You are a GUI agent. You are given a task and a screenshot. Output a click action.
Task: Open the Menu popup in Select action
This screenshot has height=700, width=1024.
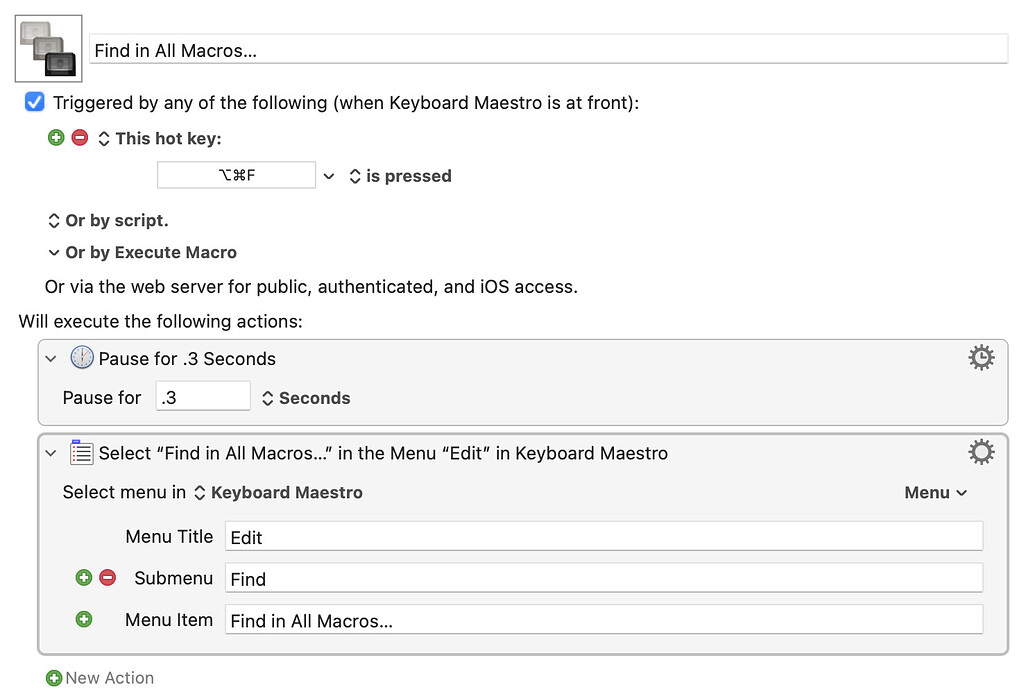(935, 493)
